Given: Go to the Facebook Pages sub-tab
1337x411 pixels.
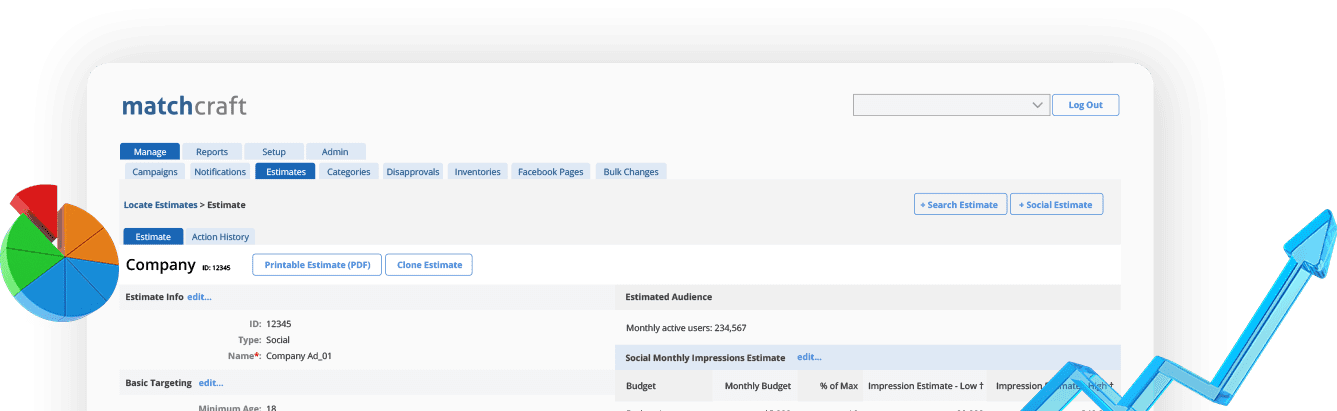Looking at the screenshot, I should (x=550, y=172).
